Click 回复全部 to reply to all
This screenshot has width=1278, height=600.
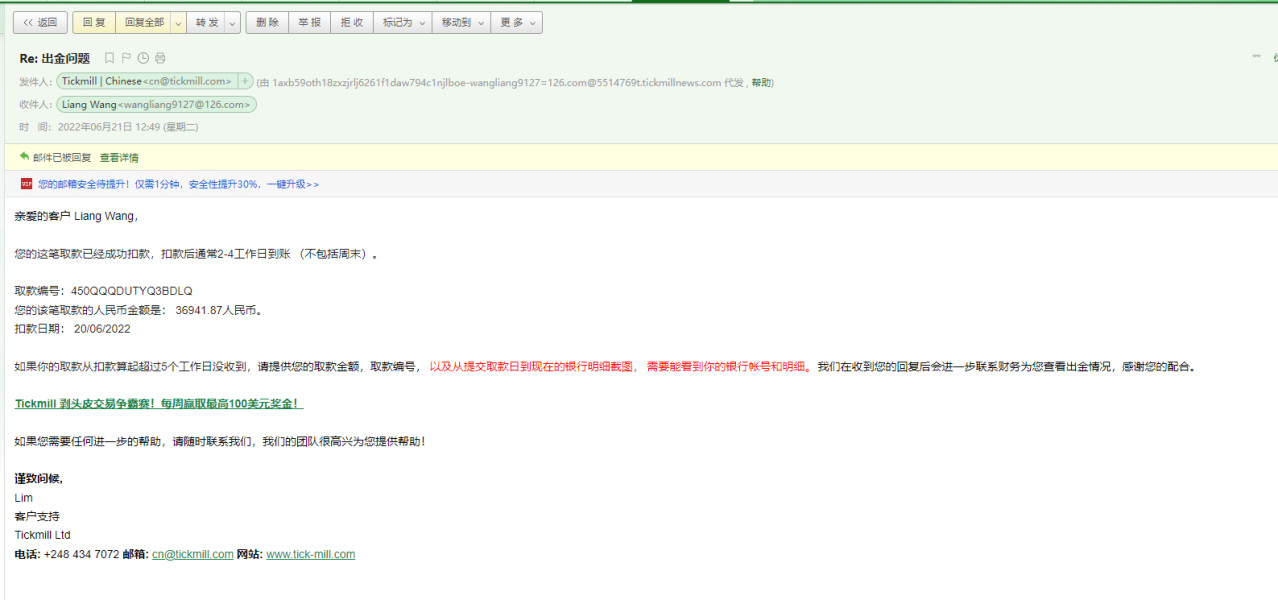[x=143, y=22]
